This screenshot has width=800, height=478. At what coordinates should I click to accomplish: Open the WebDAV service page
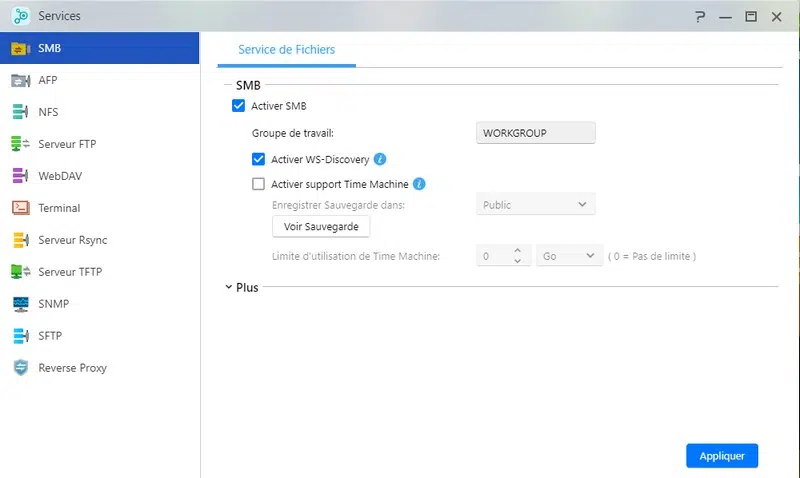(x=99, y=176)
